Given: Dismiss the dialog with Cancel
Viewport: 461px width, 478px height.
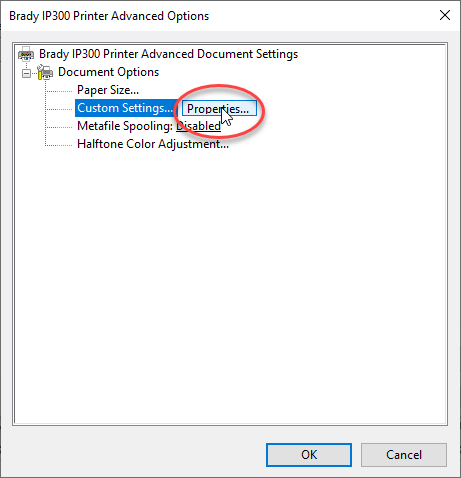Looking at the screenshot, I should pos(404,455).
